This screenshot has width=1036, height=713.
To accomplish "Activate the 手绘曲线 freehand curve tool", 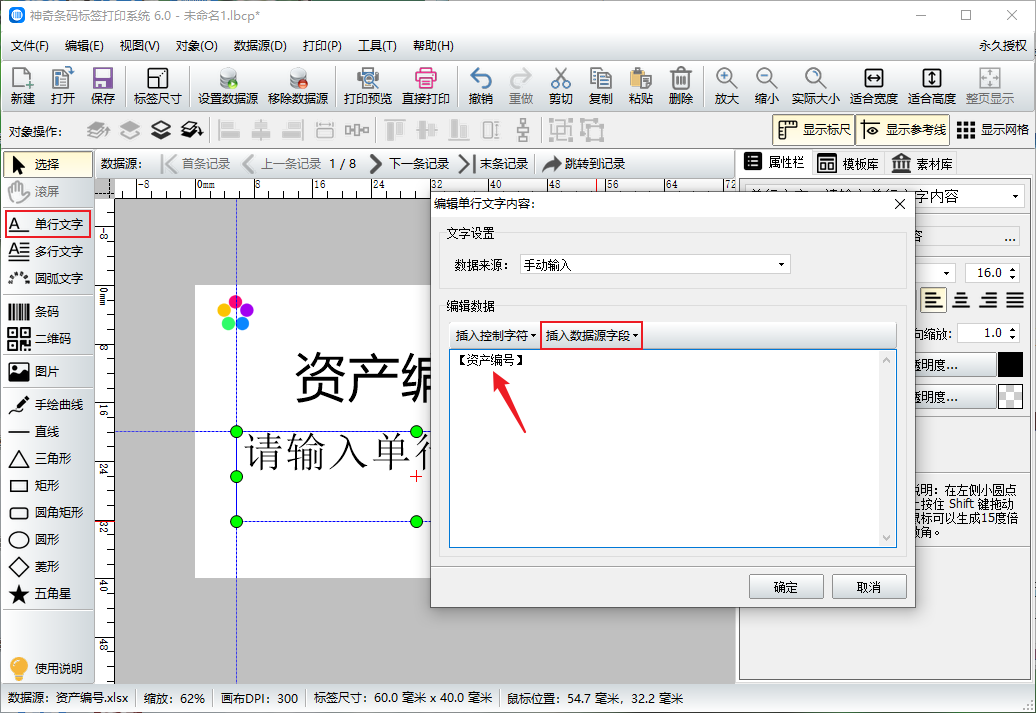I will [x=48, y=404].
